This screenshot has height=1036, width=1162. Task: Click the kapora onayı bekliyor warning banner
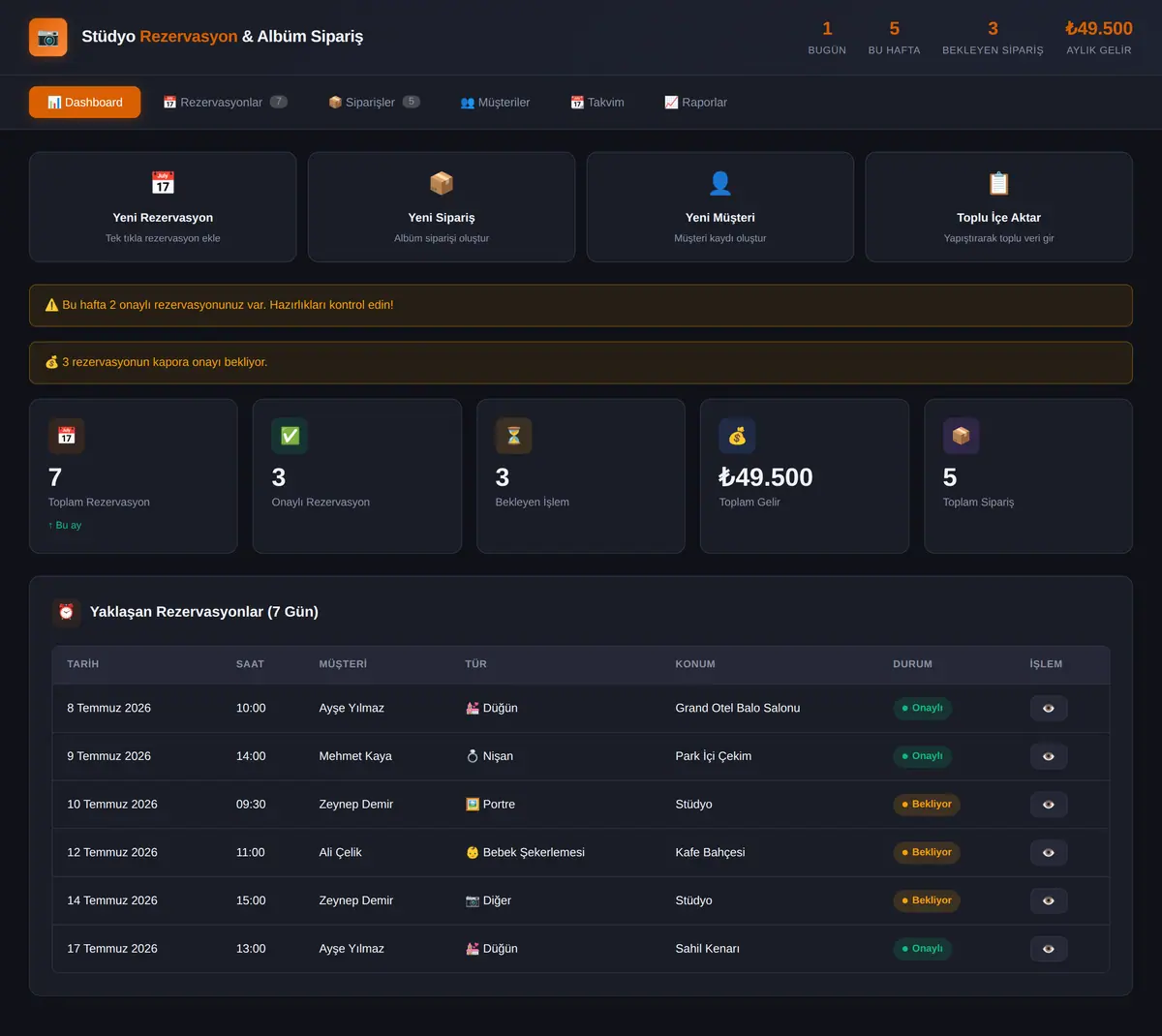click(581, 362)
